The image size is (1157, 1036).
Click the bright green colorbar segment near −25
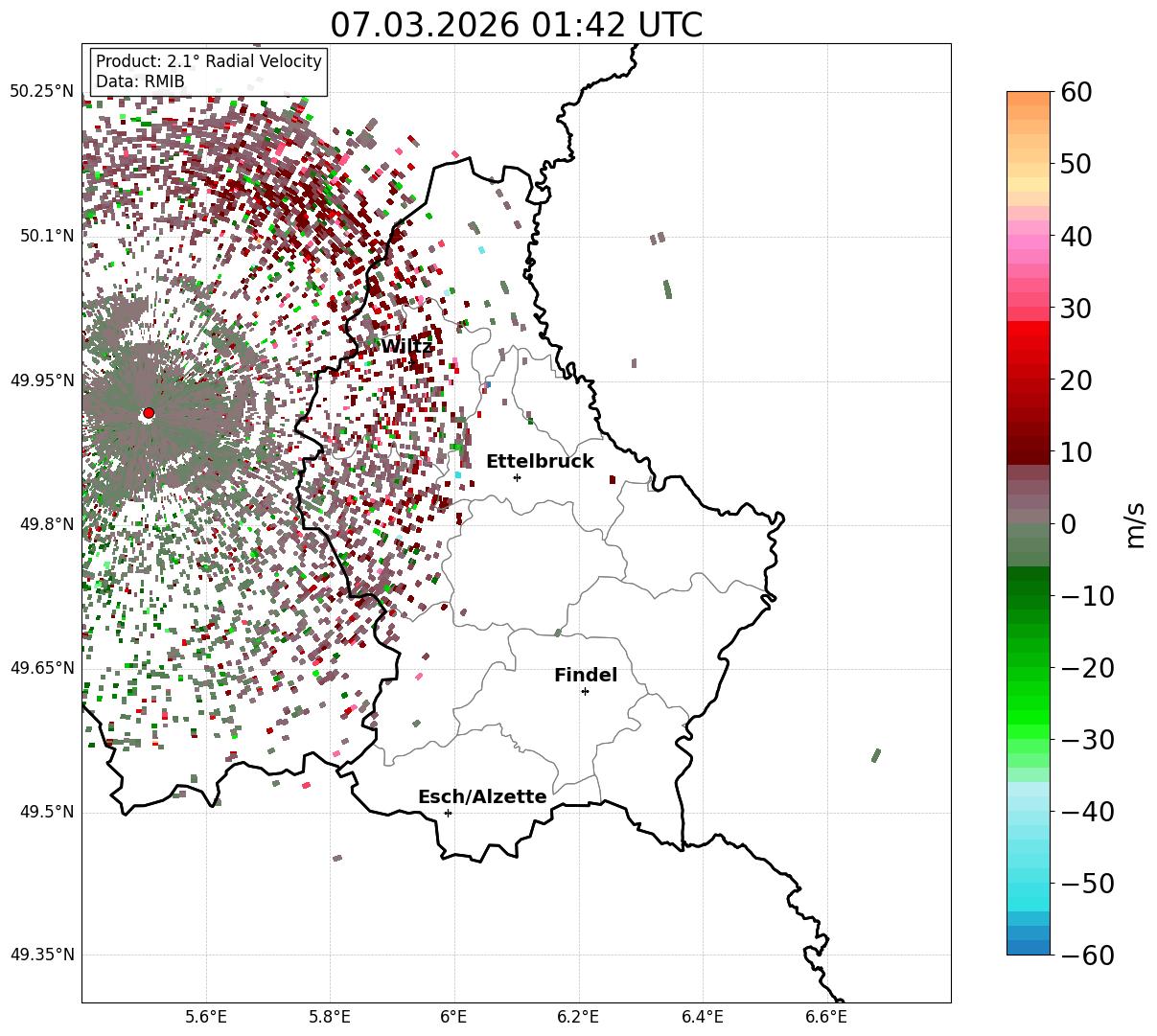coord(1029,702)
